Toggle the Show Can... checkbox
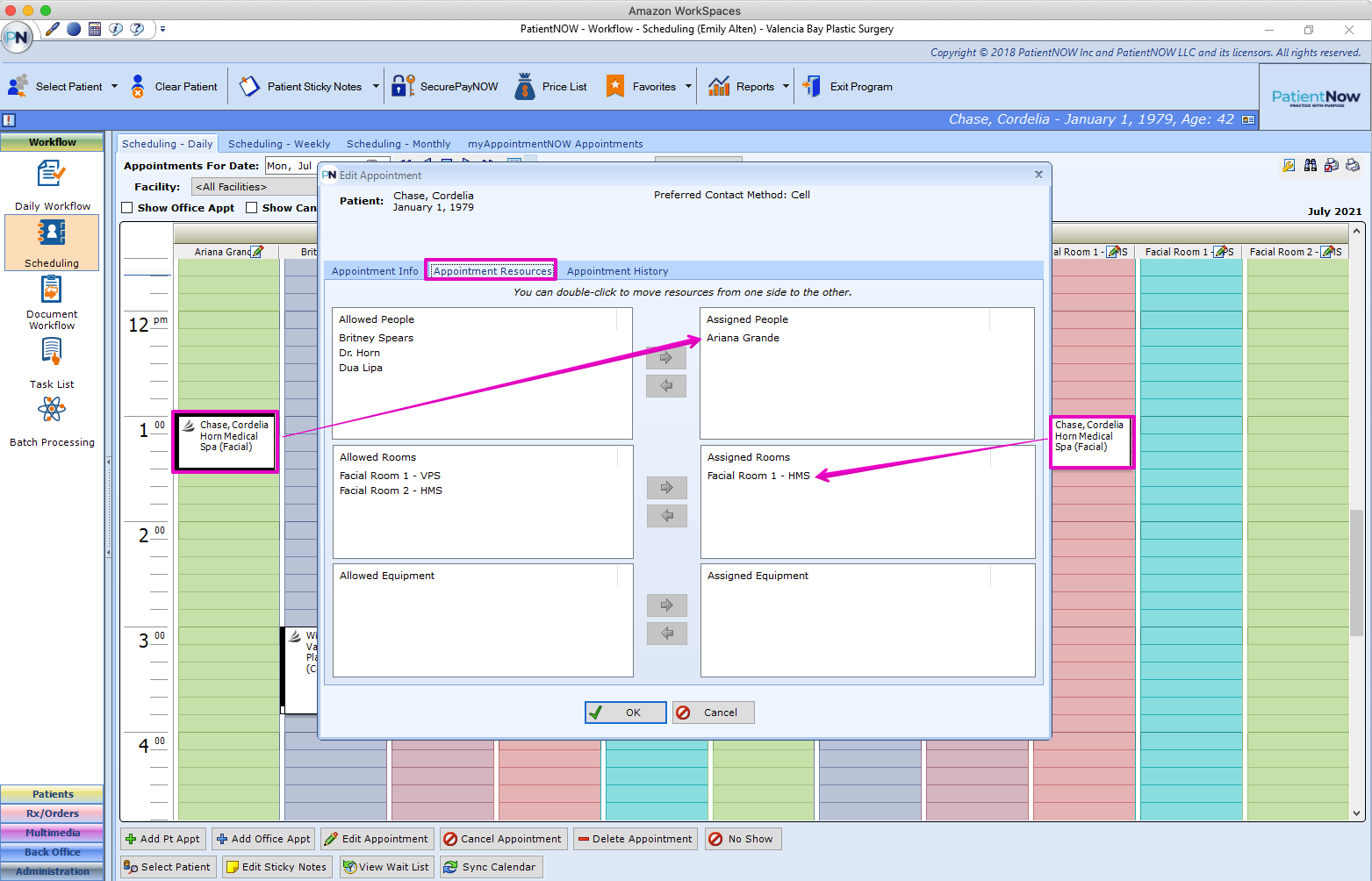The height and width of the screenshot is (881, 1372). click(x=252, y=208)
